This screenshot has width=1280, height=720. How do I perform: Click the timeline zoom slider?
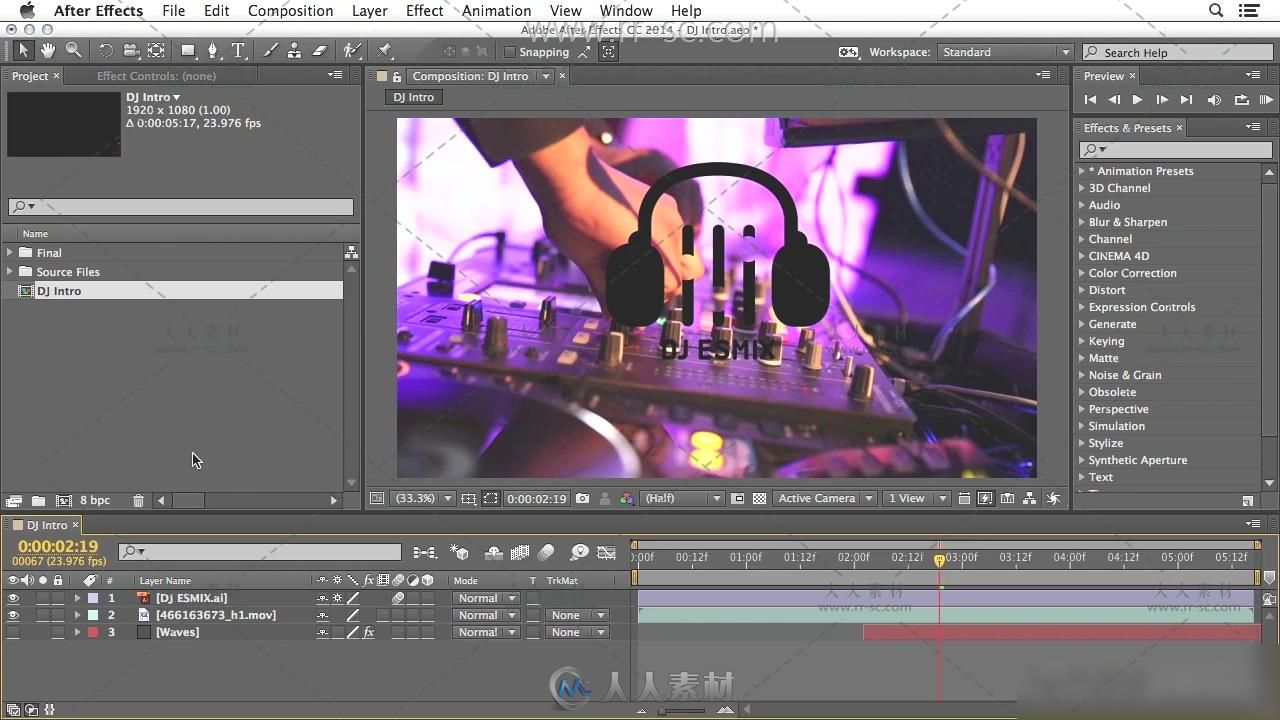point(683,711)
